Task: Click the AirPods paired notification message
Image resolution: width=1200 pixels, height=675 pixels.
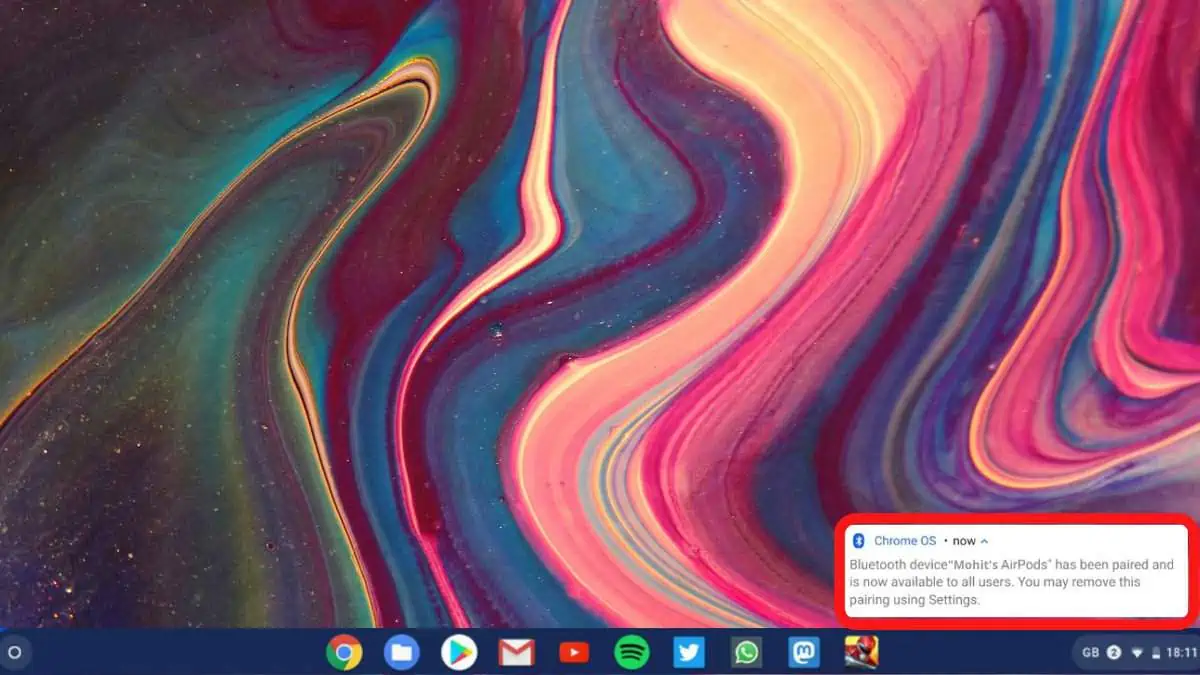Action: (x=1011, y=583)
